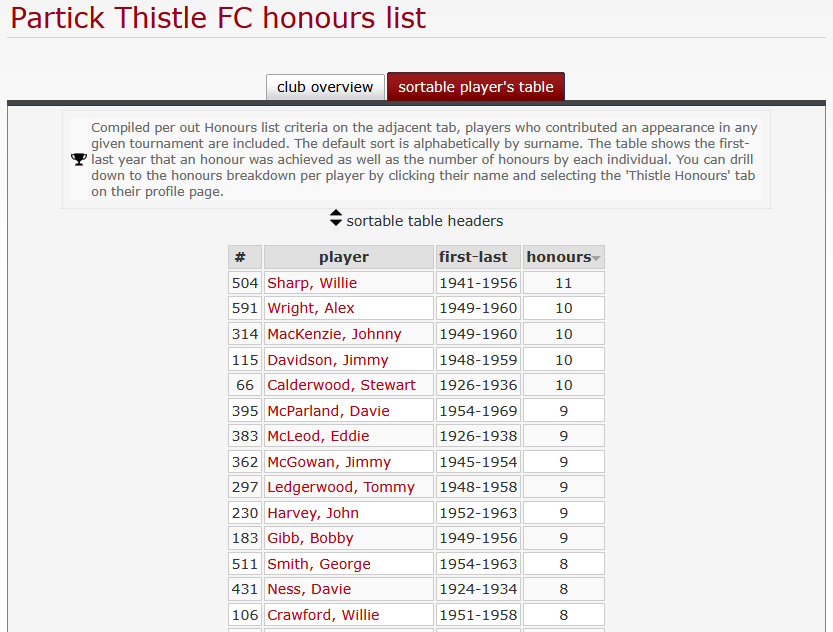The width and height of the screenshot is (833, 632).
Task: Click the trophy icon beside the description
Action: click(79, 159)
